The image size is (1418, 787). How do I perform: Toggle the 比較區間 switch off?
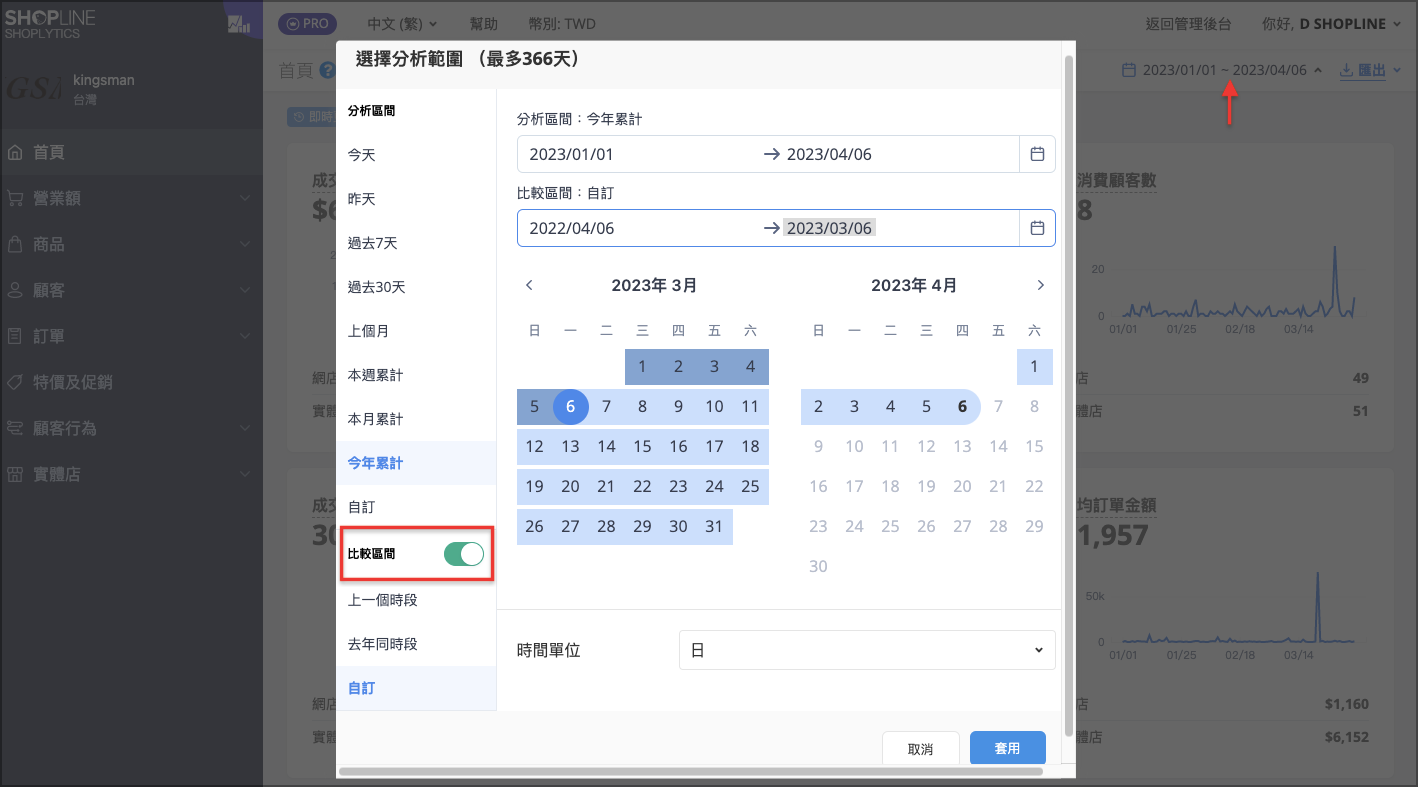(463, 554)
